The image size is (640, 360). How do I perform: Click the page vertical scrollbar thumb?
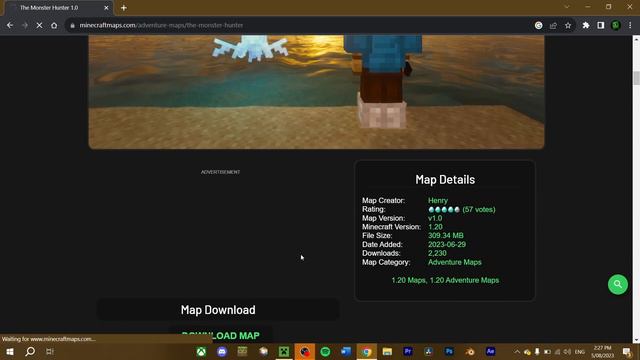coord(636,78)
